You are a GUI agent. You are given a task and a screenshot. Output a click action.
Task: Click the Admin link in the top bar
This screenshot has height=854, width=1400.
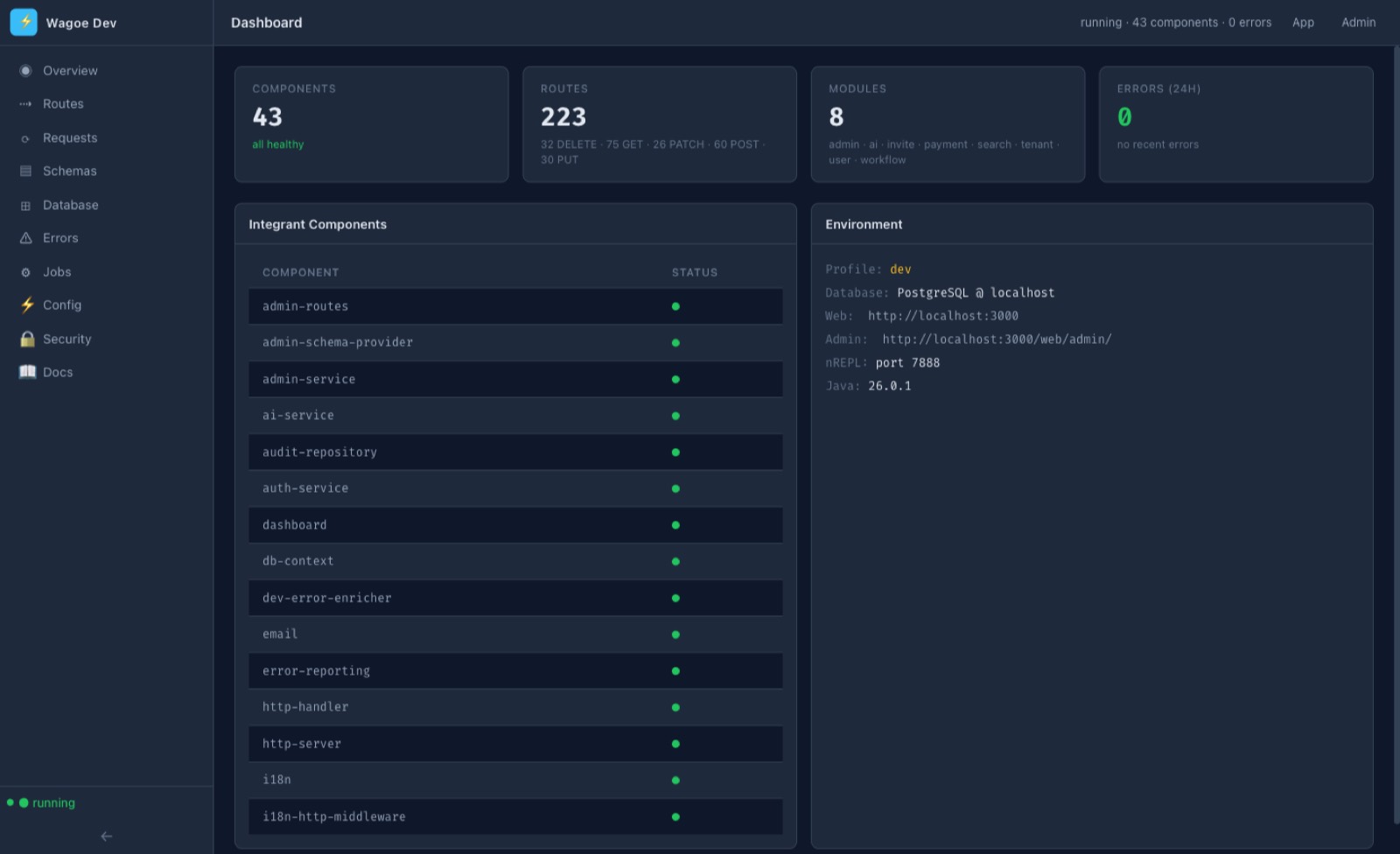[1358, 23]
